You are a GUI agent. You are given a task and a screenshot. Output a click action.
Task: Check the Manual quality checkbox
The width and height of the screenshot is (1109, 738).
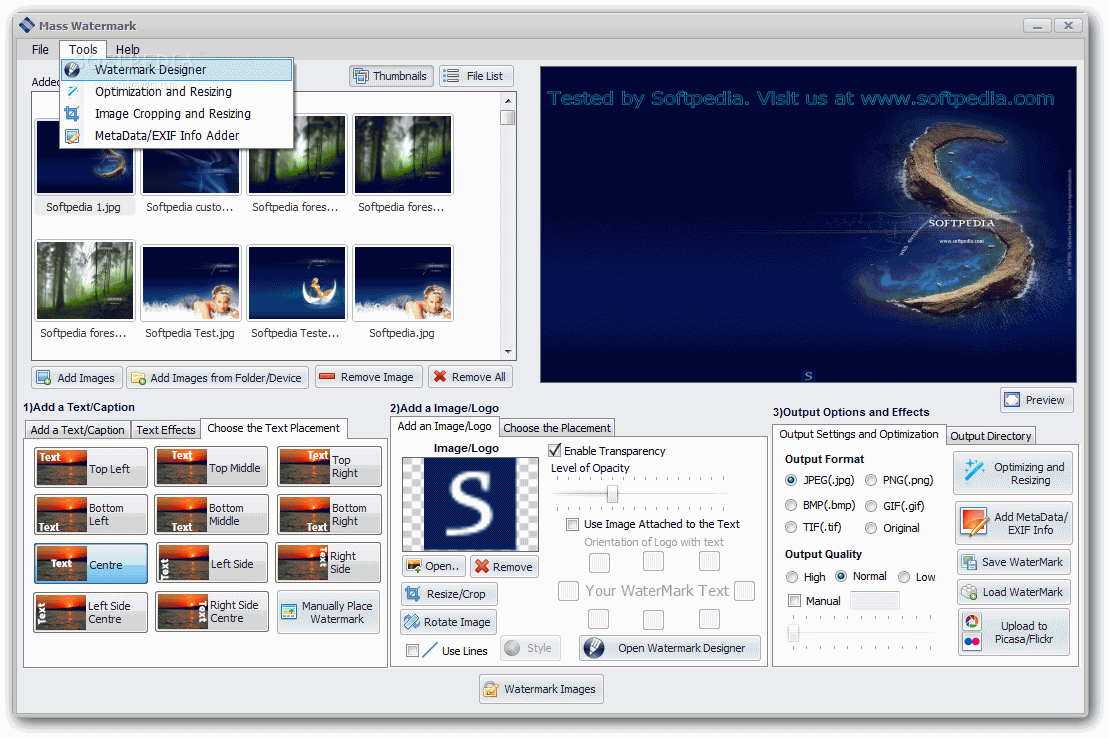click(x=795, y=601)
